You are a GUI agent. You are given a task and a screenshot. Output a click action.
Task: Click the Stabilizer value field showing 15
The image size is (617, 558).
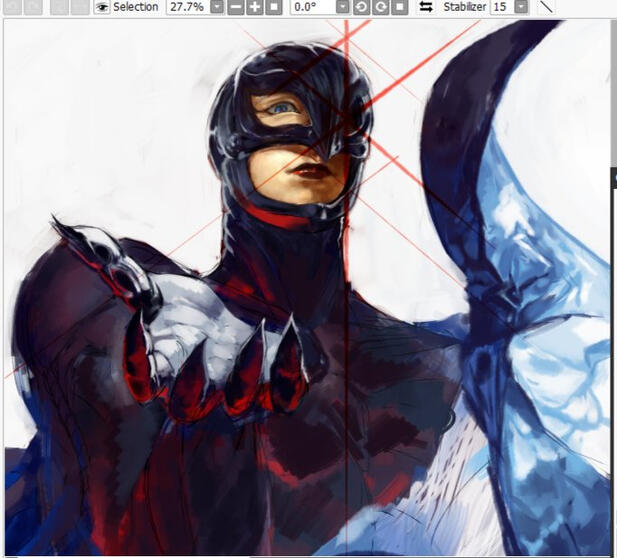(499, 7)
